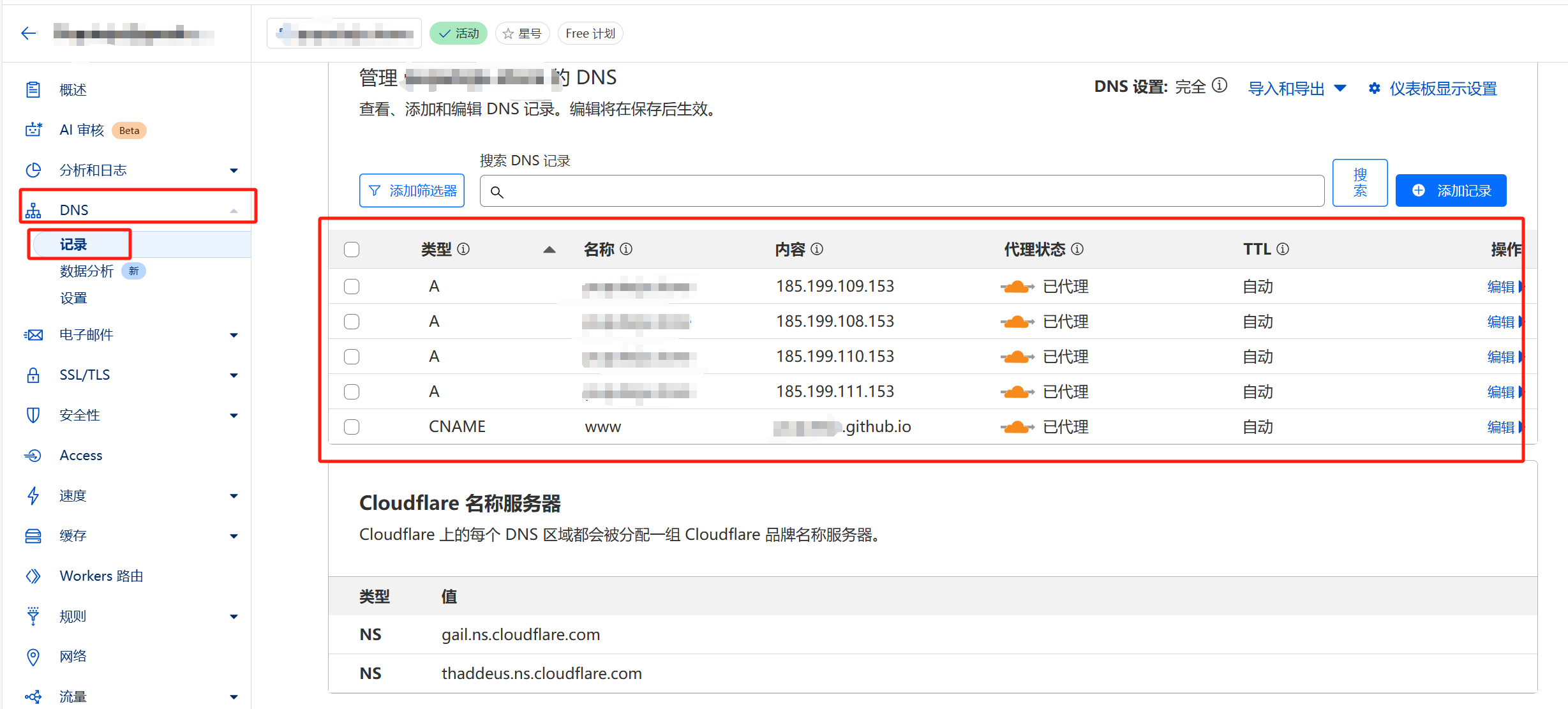Open the Workers 路由 menu item
Screen dimensions: 1568x709
(x=101, y=576)
